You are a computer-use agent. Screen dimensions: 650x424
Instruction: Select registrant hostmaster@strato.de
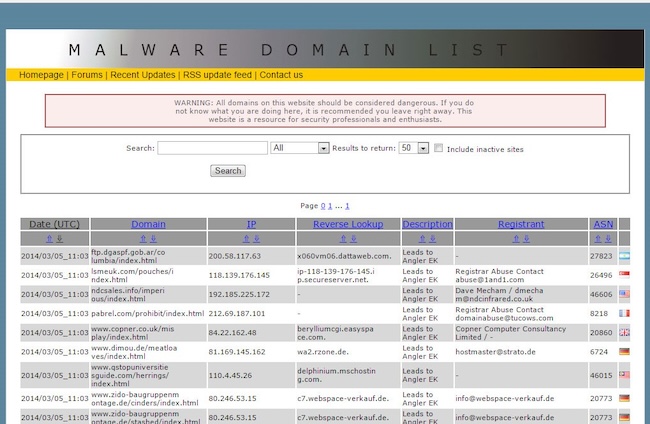pos(495,352)
